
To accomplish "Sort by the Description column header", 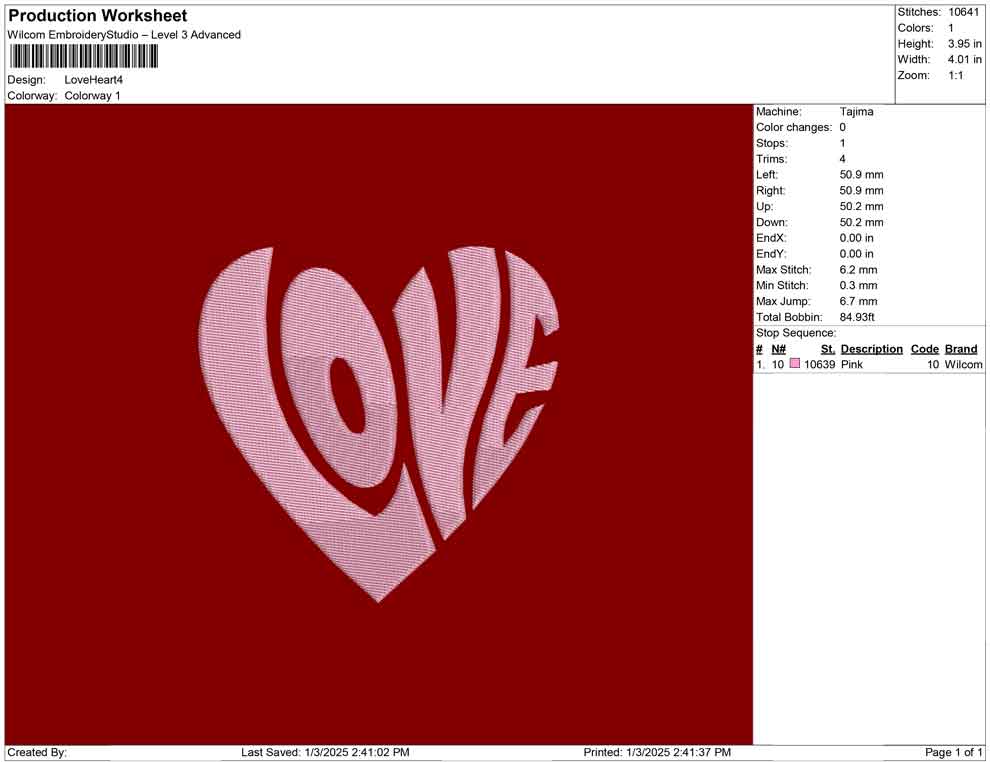I will (871, 348).
